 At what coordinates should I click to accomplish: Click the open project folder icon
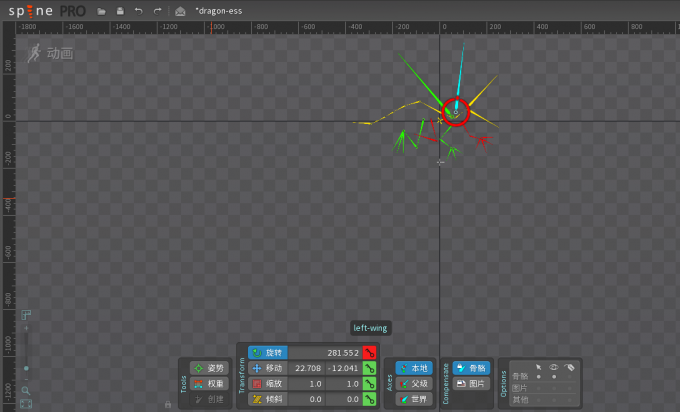click(101, 11)
